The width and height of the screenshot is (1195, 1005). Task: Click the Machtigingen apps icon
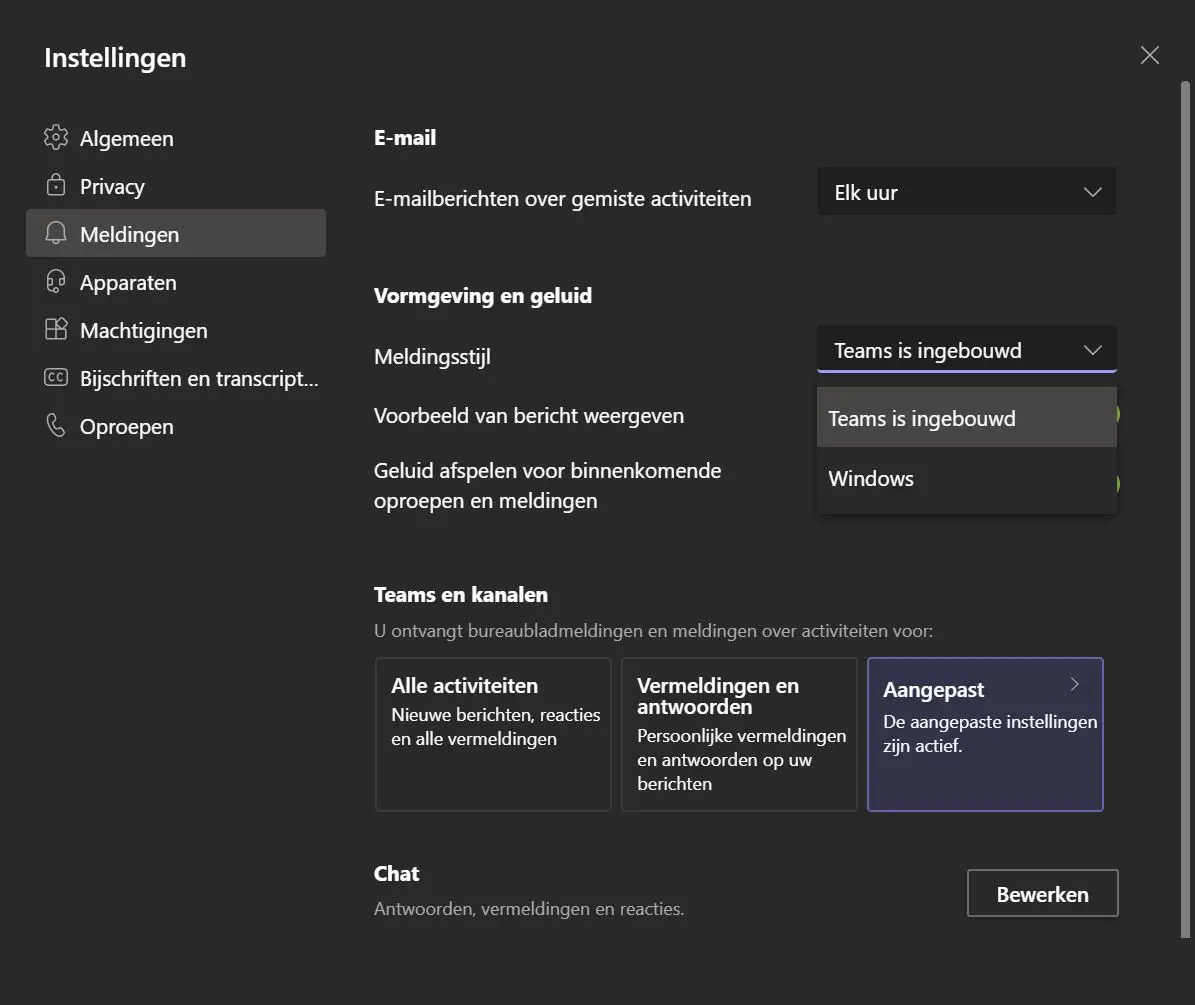(x=56, y=329)
